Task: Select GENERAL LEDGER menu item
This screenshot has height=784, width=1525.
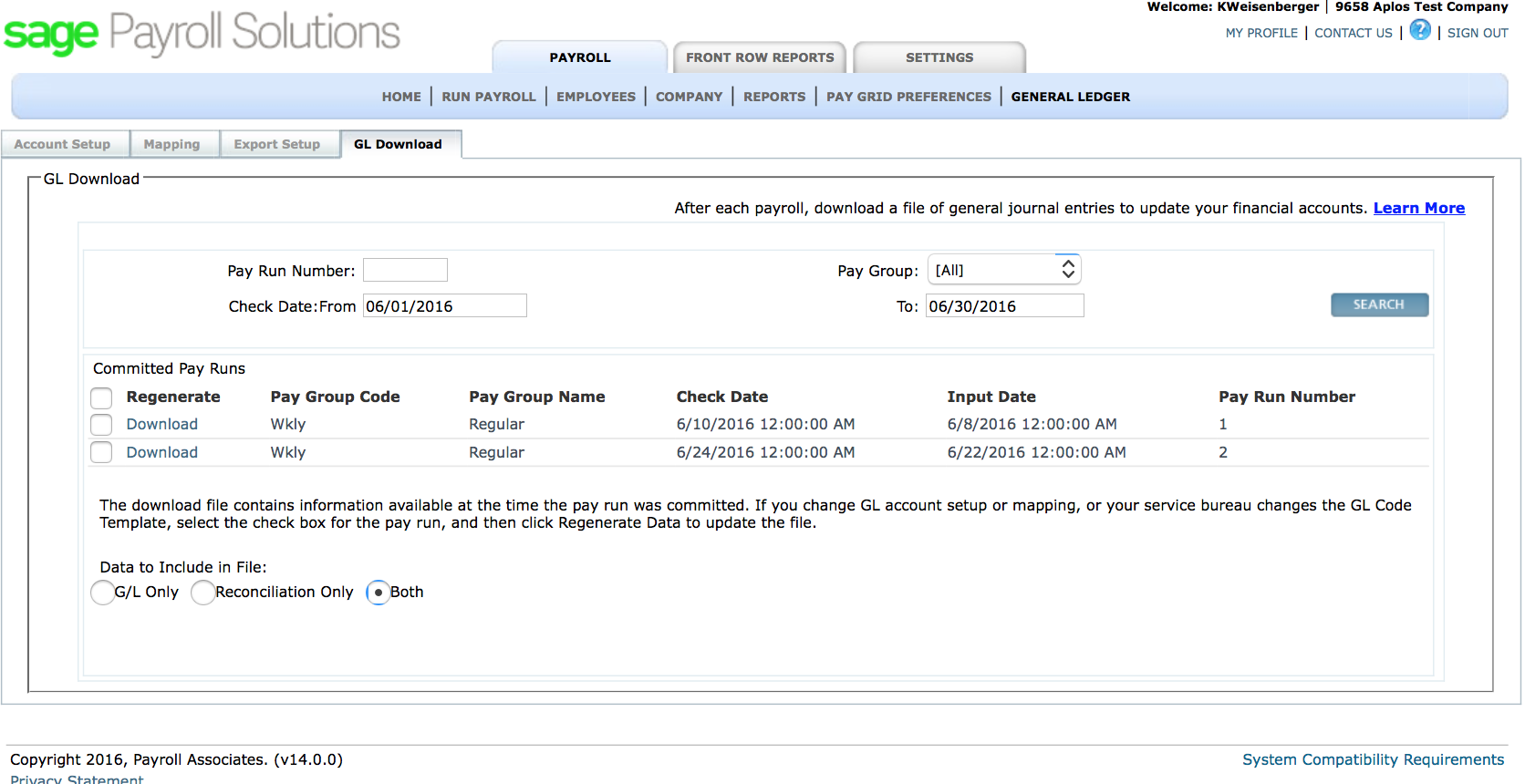Action: (x=1071, y=97)
